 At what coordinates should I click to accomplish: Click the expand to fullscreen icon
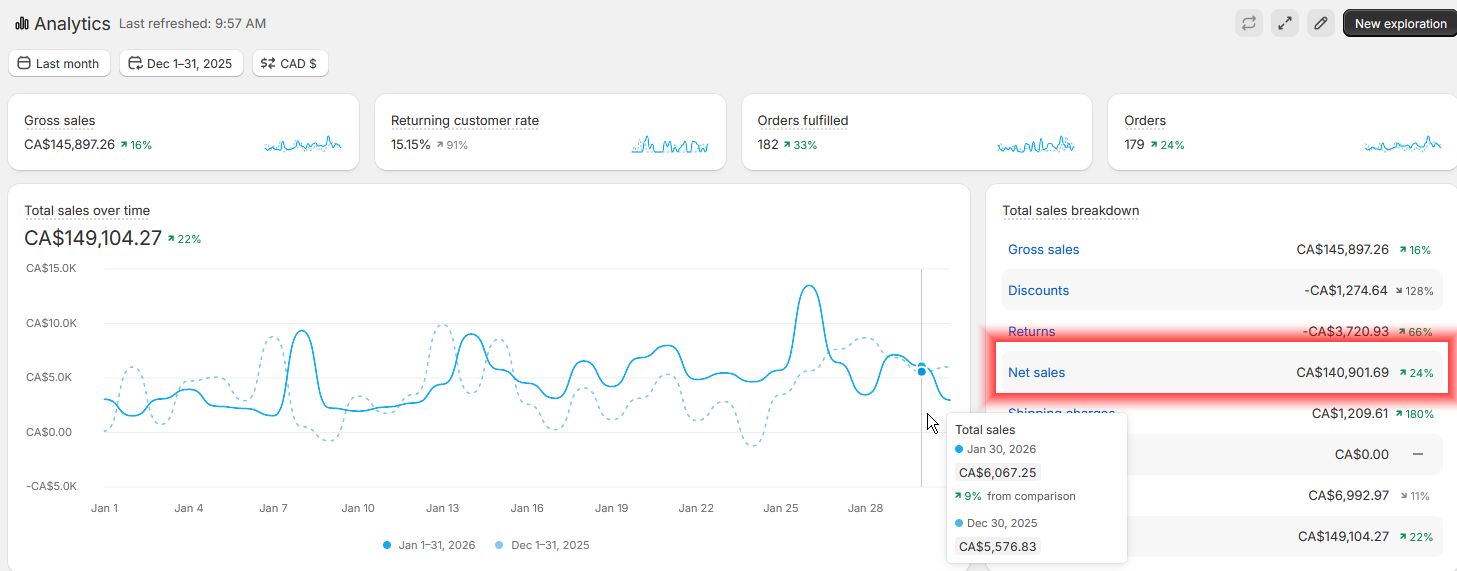click(x=1285, y=23)
